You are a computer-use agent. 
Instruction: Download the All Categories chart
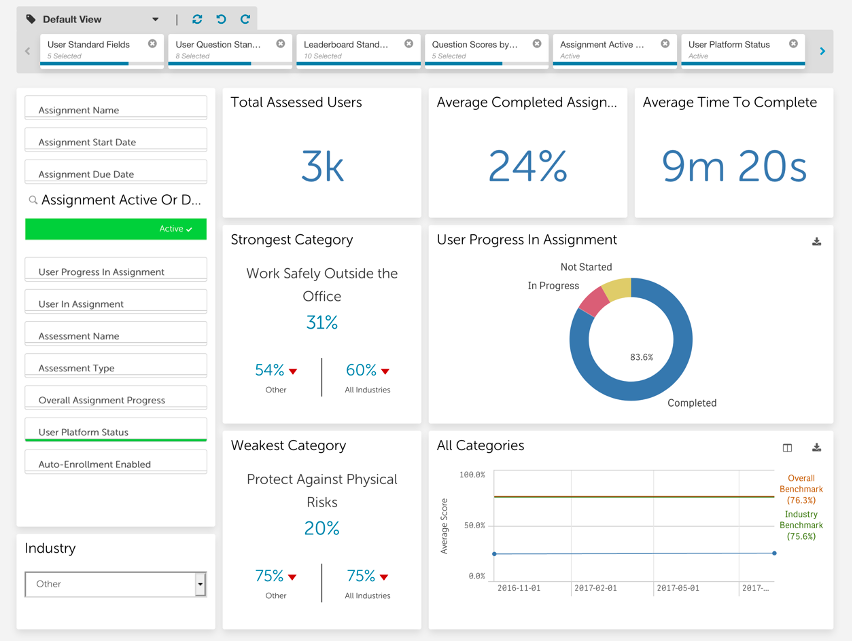click(816, 448)
